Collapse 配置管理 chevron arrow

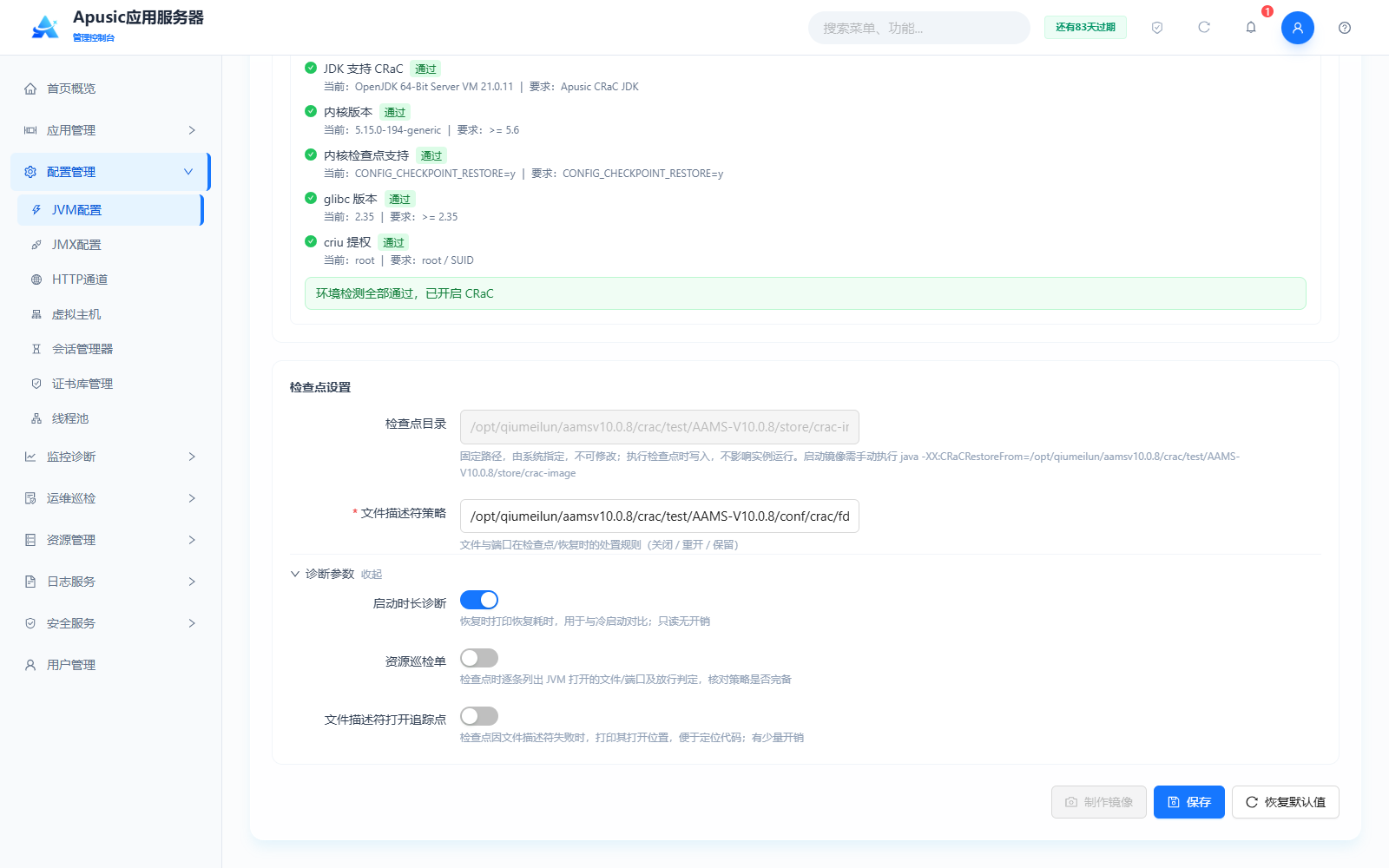click(x=188, y=172)
